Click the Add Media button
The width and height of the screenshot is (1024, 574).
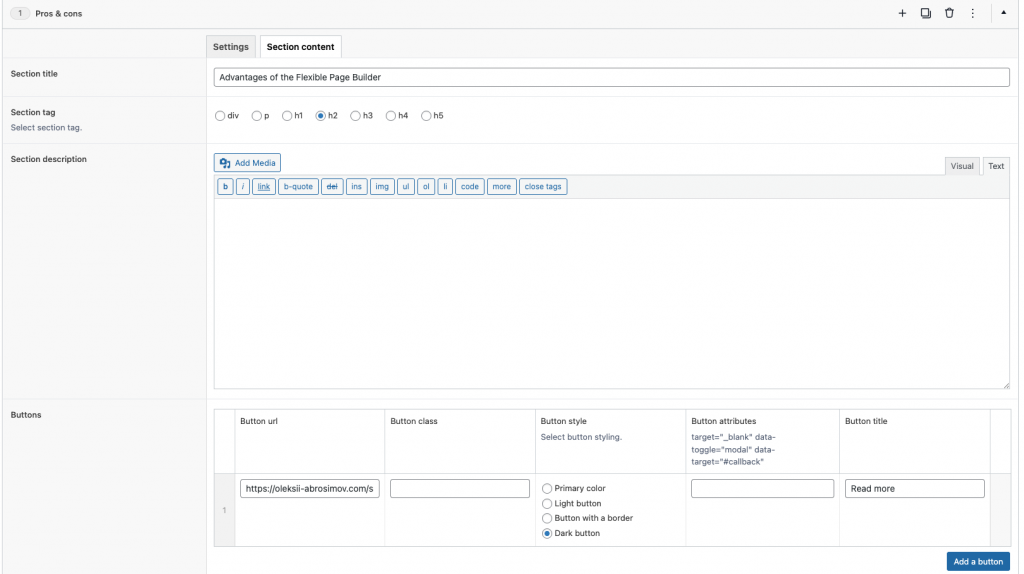pos(248,163)
